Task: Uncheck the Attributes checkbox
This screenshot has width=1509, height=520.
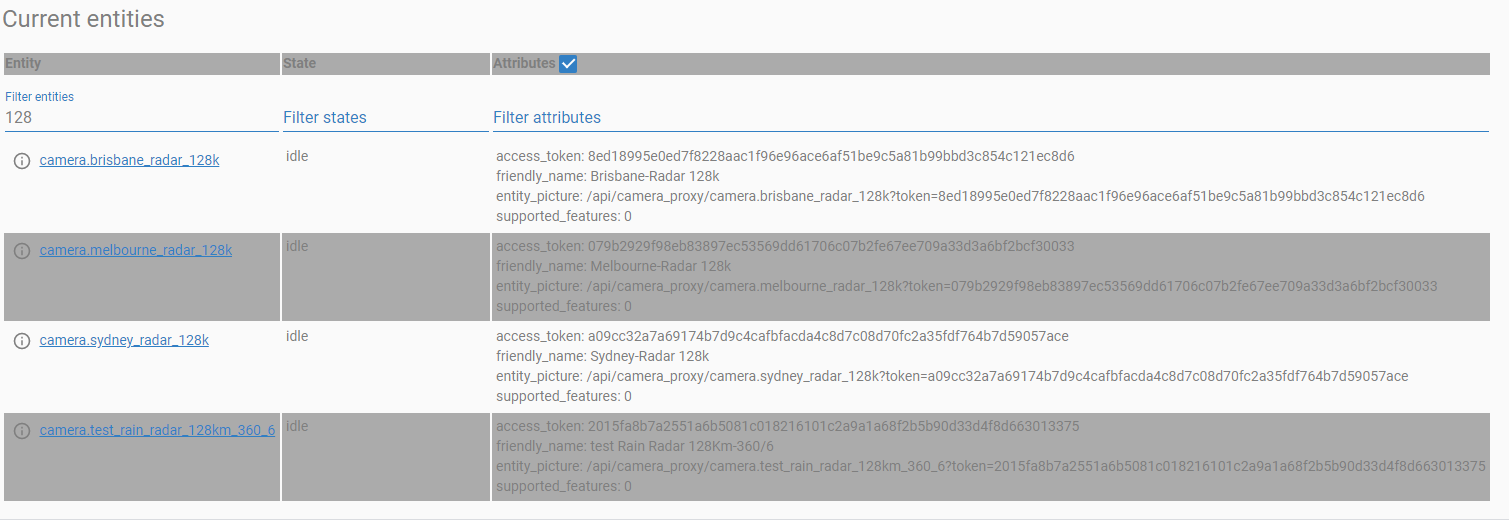Action: point(568,64)
